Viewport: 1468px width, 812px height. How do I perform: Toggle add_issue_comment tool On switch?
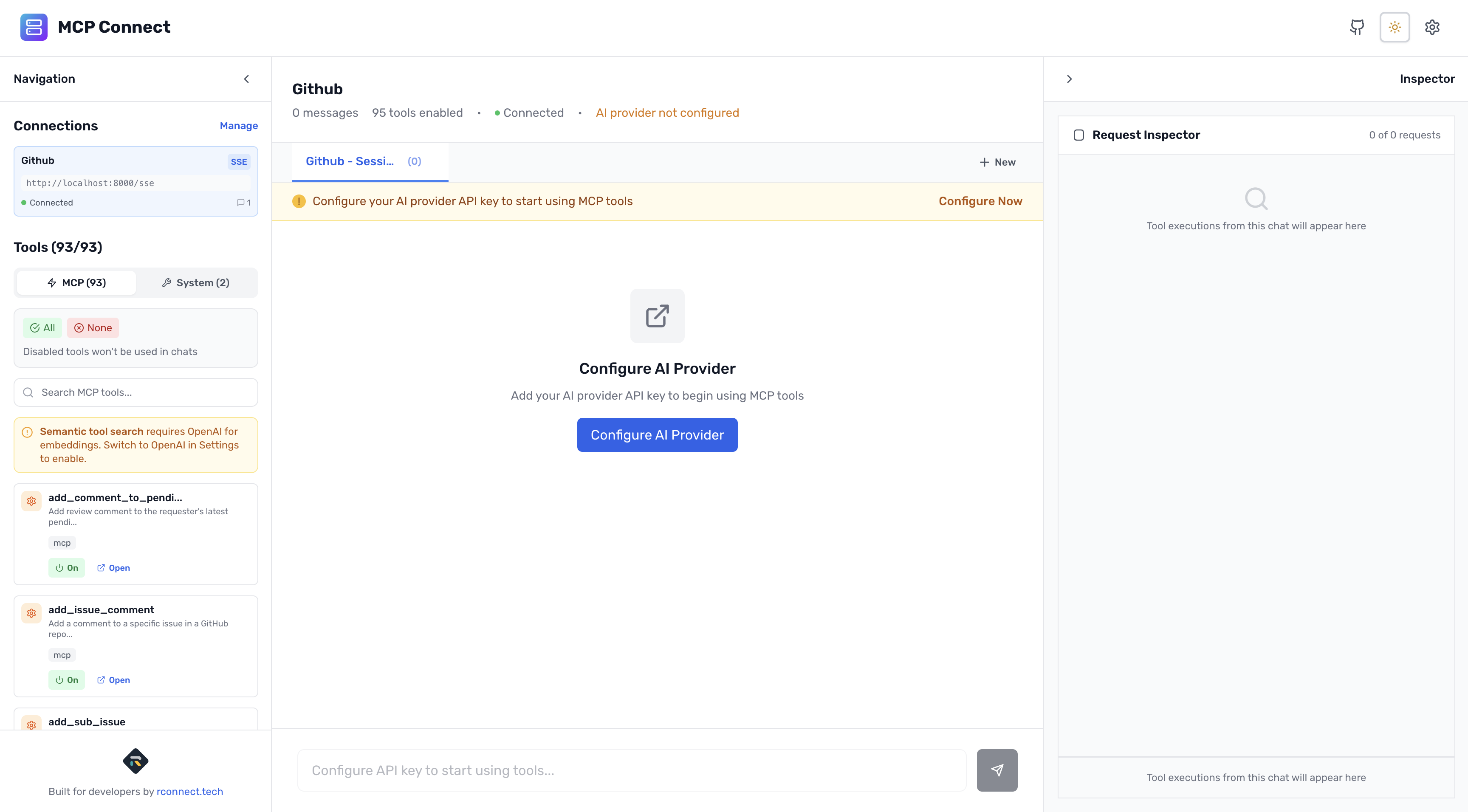(x=67, y=680)
